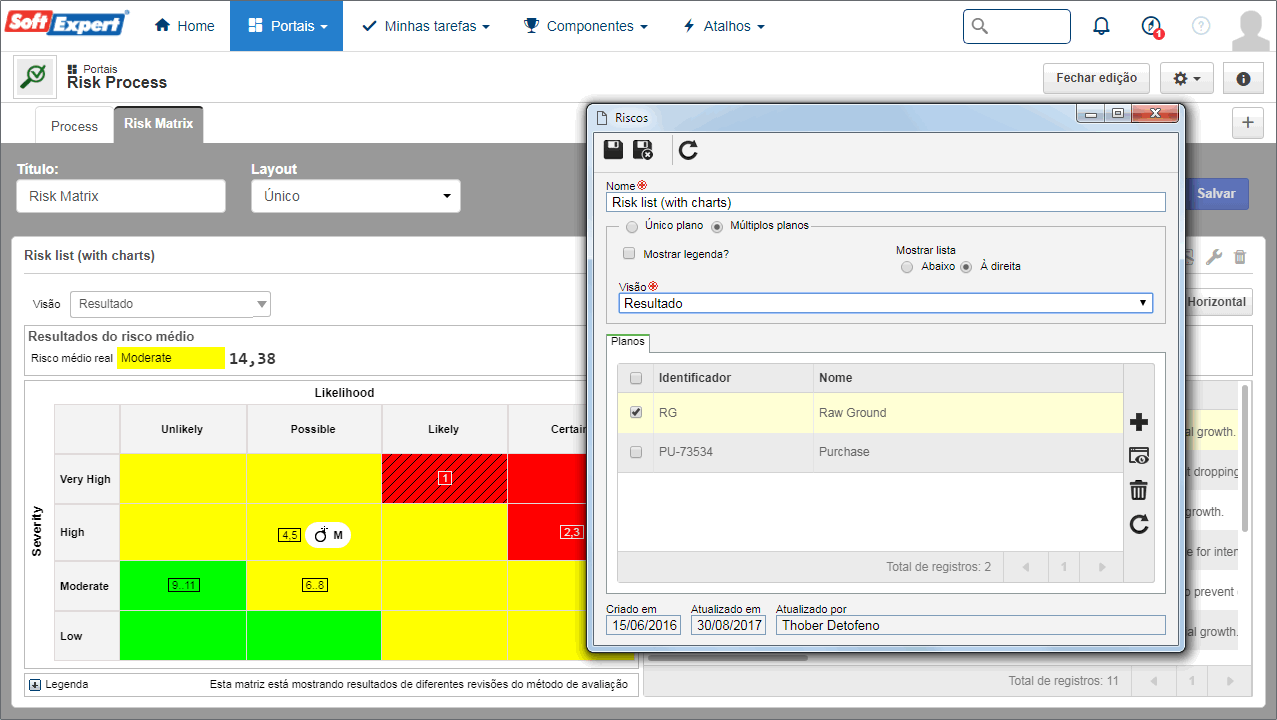Click the yellow Moderate risk swatch

coord(171,358)
